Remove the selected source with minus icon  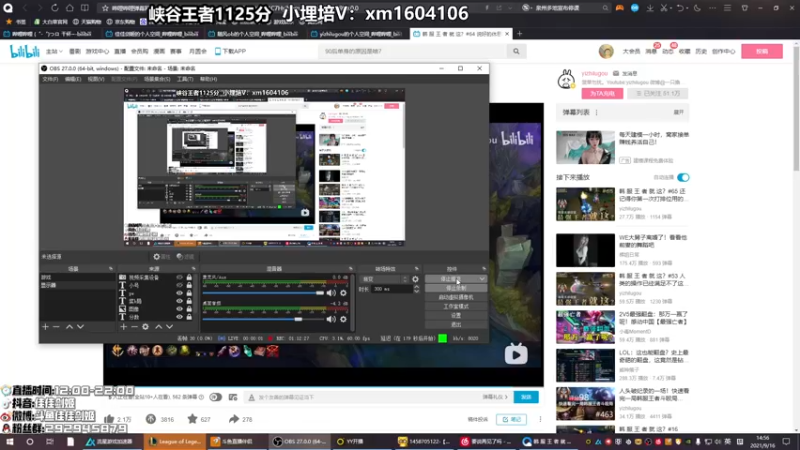point(134,327)
